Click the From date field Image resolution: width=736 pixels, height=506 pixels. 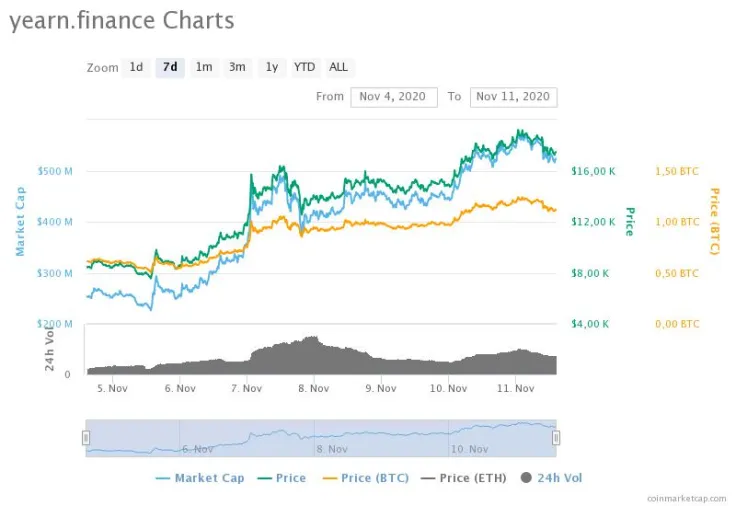pos(394,97)
